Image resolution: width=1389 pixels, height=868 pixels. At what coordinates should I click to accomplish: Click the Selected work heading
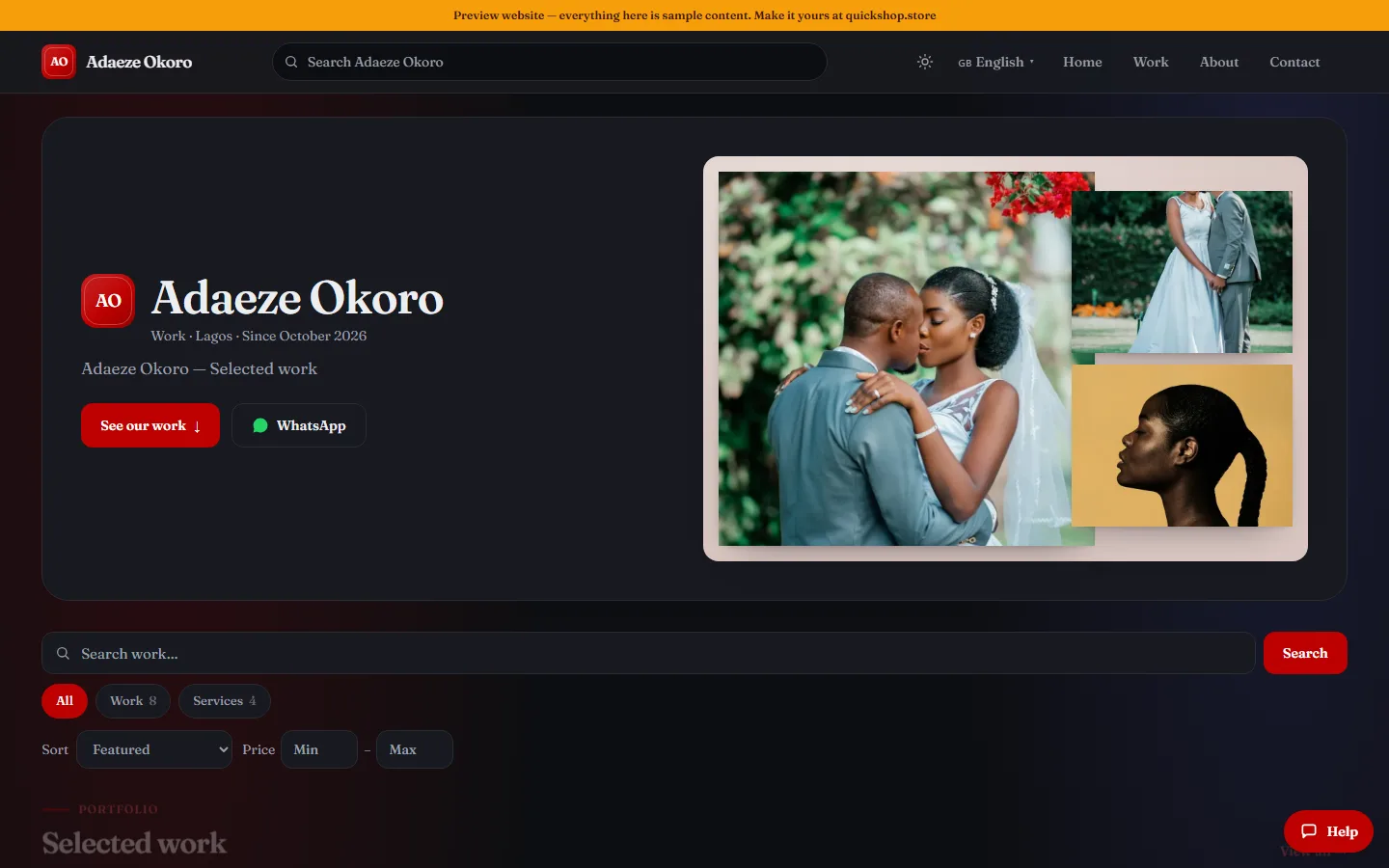134,843
